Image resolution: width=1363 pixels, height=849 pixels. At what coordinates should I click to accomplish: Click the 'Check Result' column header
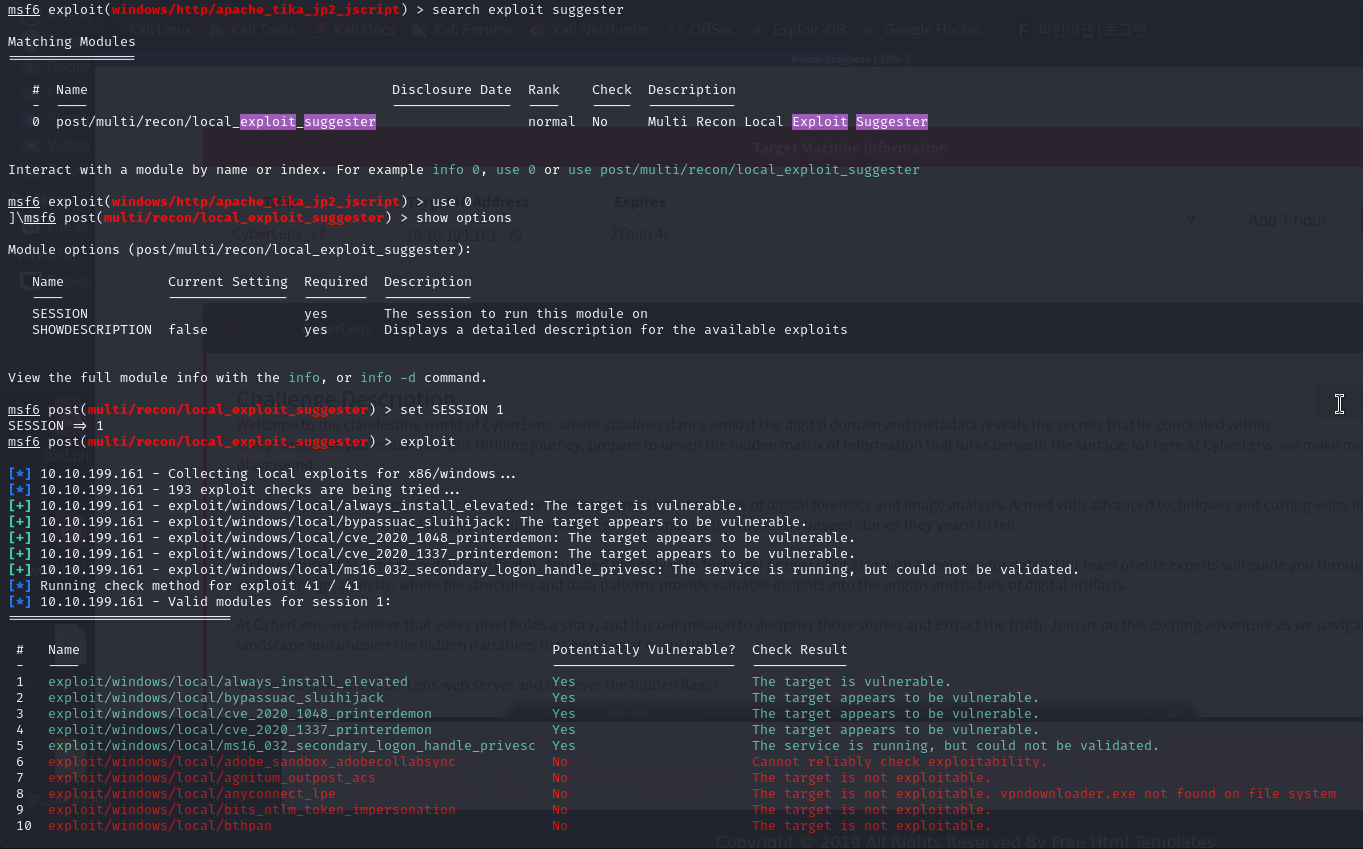point(800,650)
